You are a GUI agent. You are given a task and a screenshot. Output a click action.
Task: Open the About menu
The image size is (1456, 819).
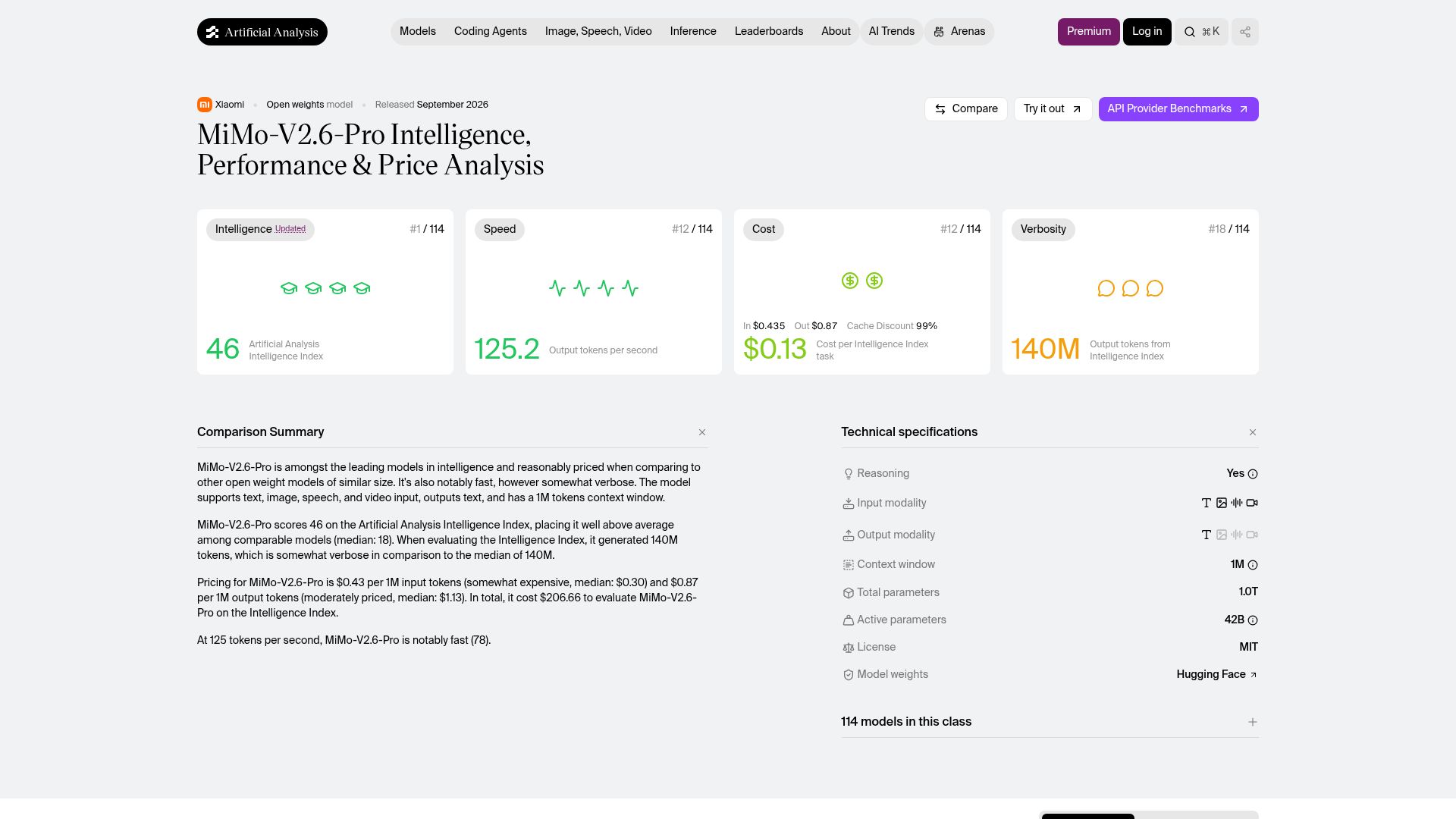pos(836,32)
